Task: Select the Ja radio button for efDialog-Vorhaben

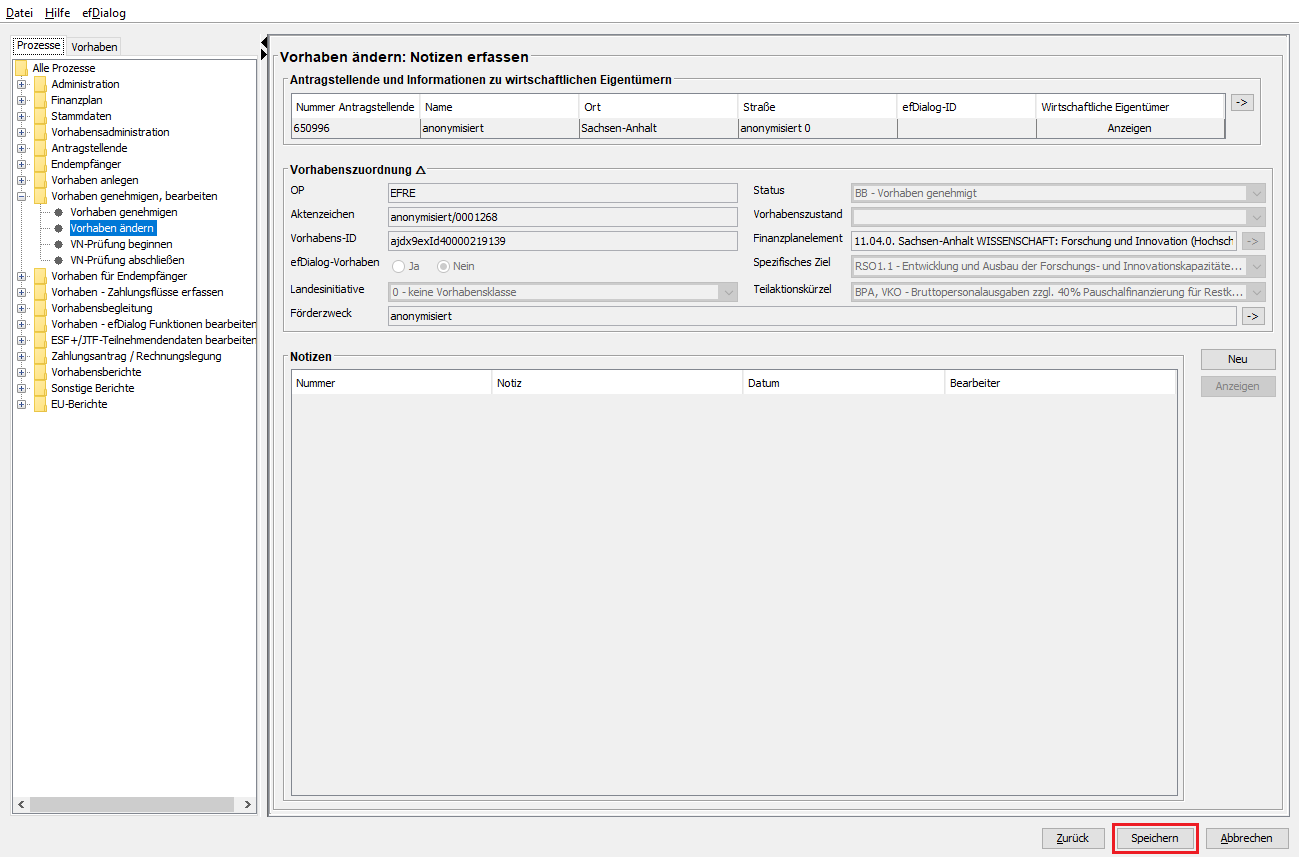Action: (x=398, y=266)
